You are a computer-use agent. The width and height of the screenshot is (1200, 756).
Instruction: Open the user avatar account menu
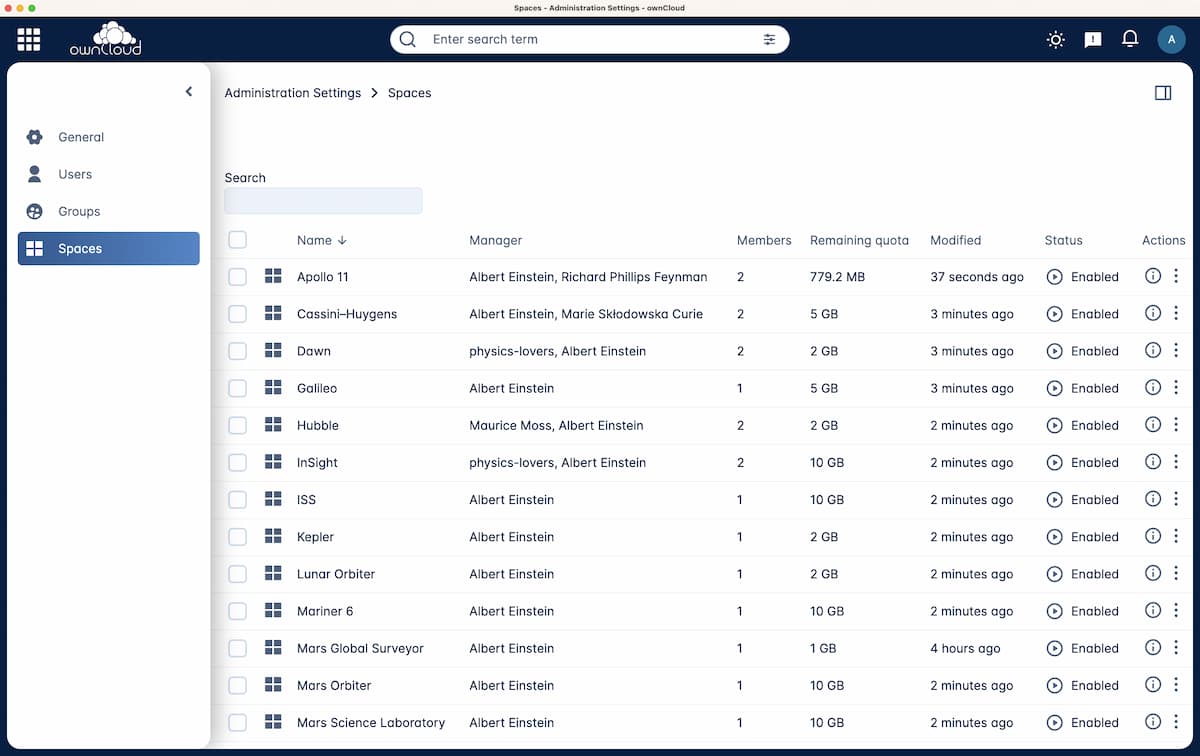click(x=1171, y=39)
